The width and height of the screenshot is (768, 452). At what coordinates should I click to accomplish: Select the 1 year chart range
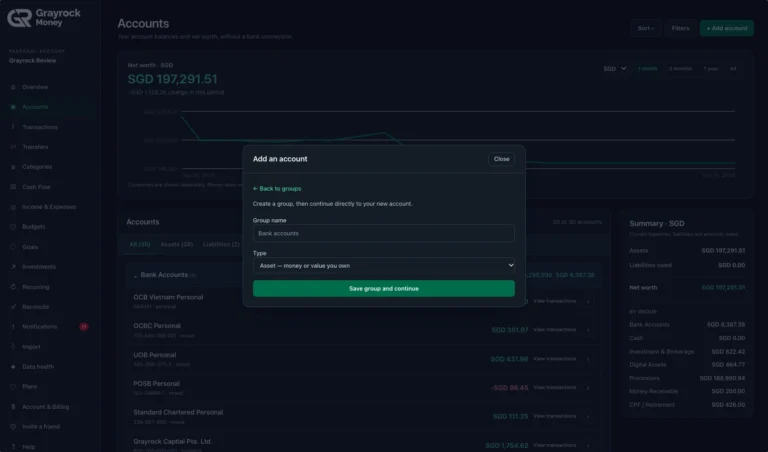(711, 69)
